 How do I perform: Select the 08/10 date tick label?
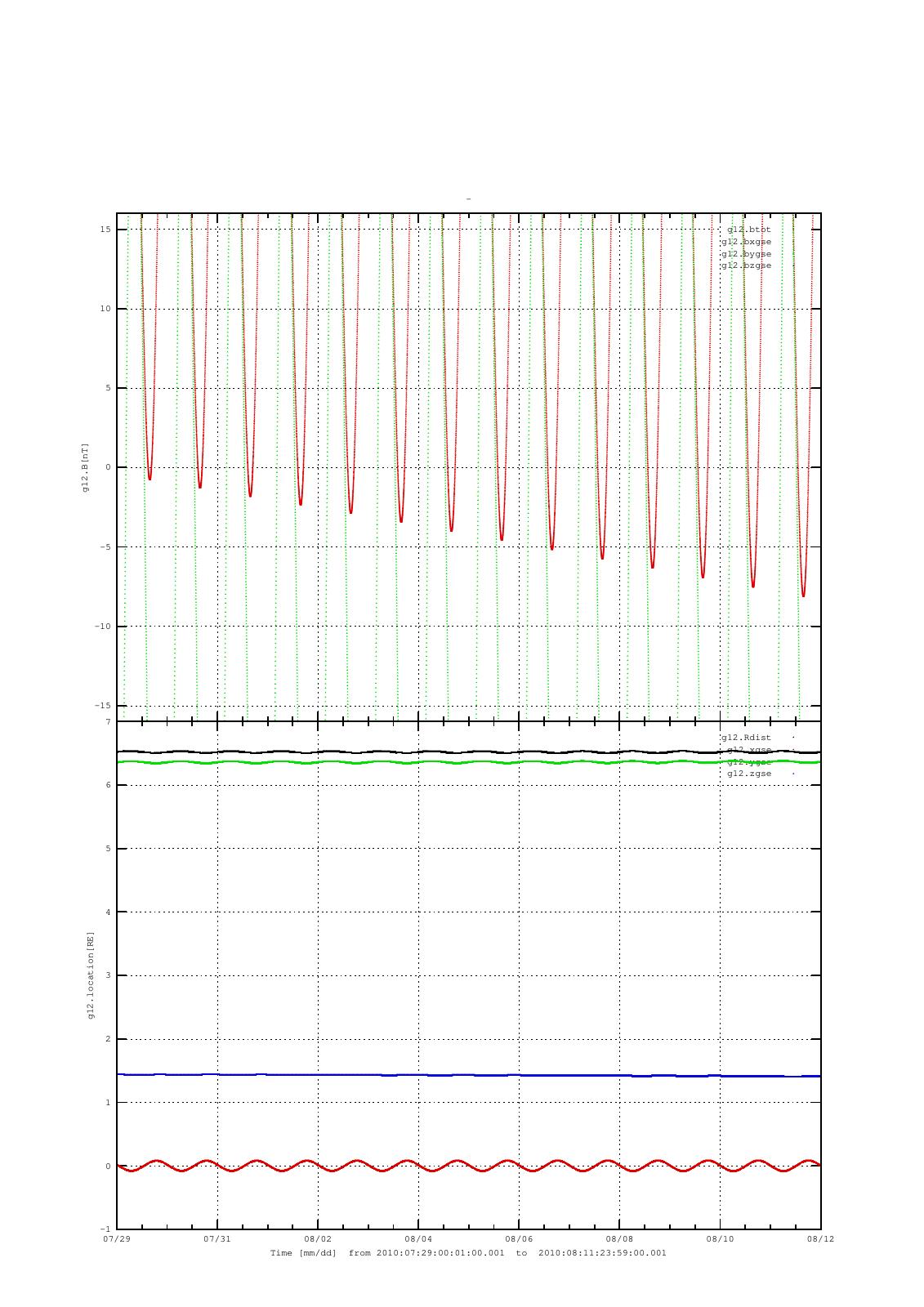click(x=720, y=1238)
